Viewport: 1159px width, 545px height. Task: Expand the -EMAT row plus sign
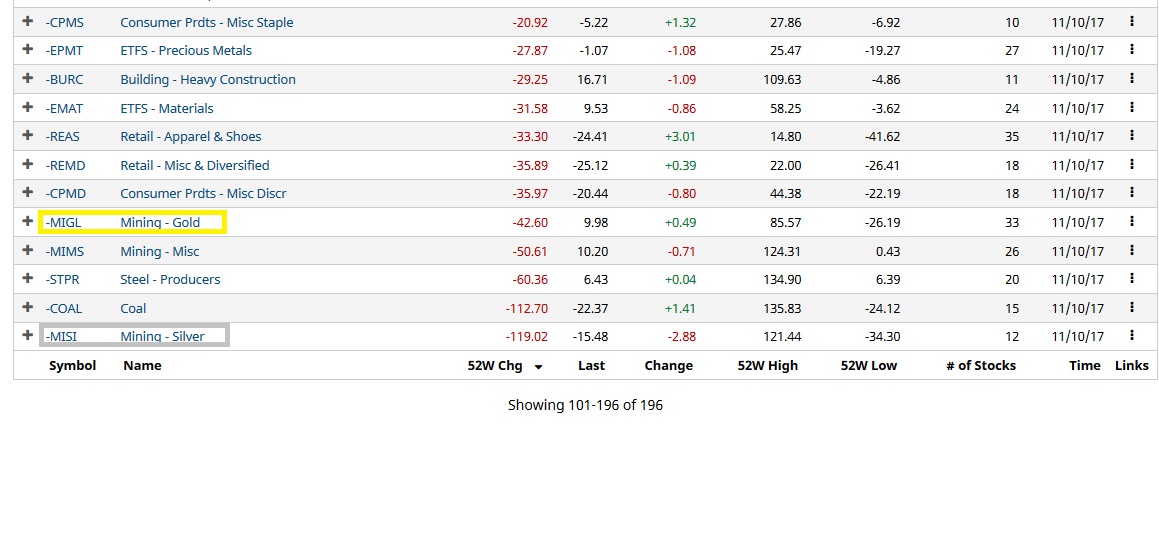pyautogui.click(x=28, y=108)
